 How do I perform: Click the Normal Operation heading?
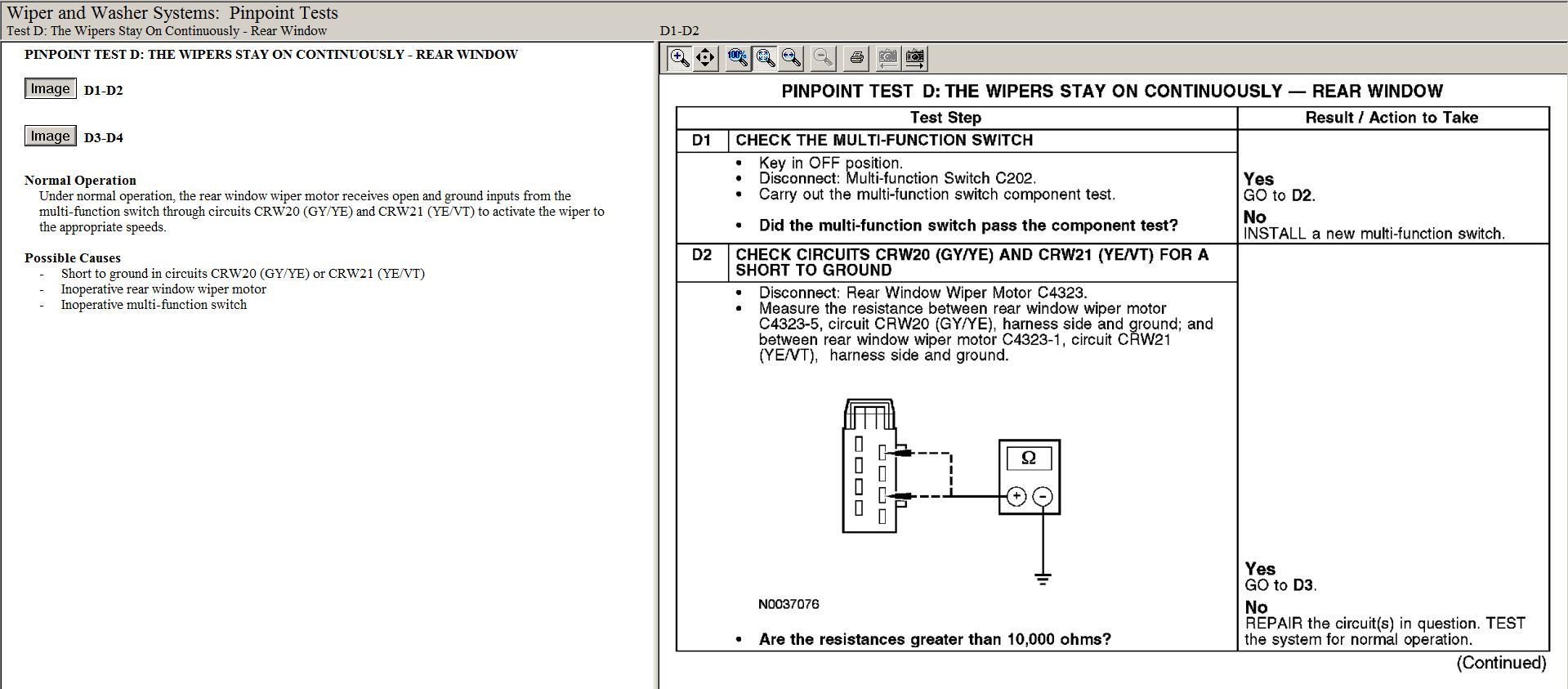click(80, 181)
